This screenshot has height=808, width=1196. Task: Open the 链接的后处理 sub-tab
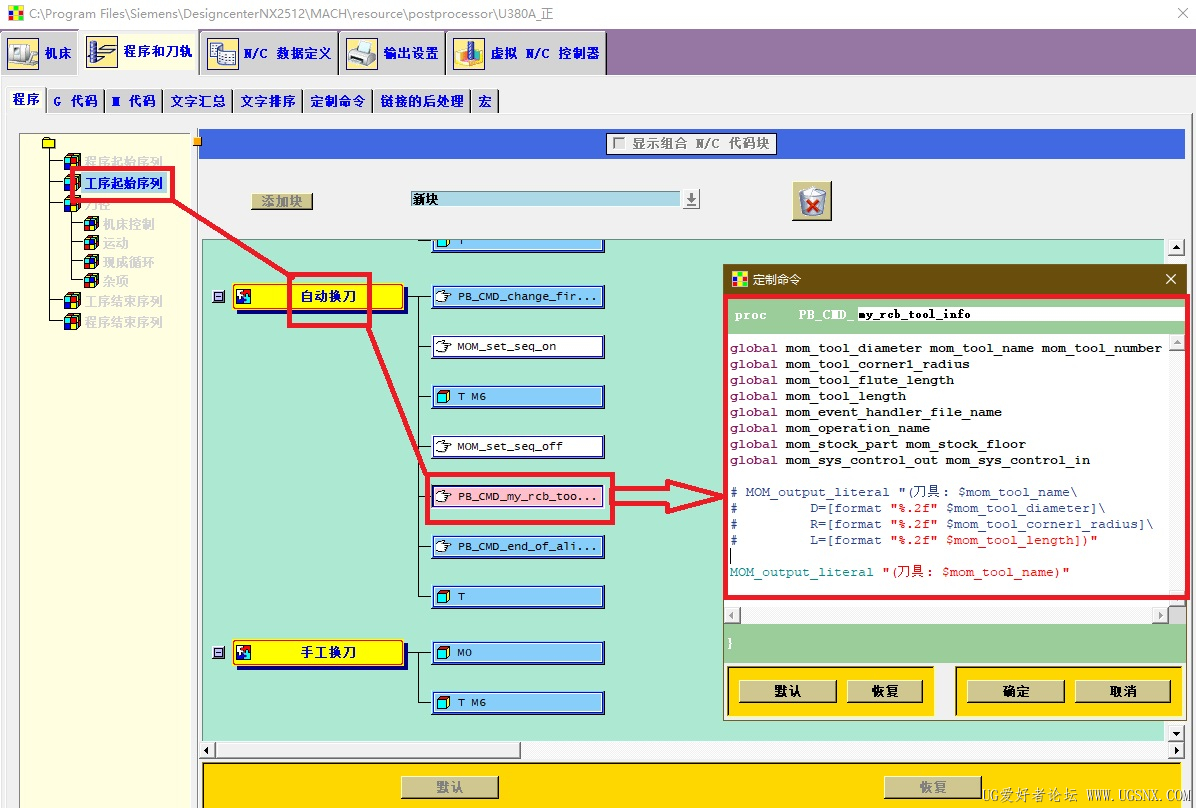pos(422,101)
